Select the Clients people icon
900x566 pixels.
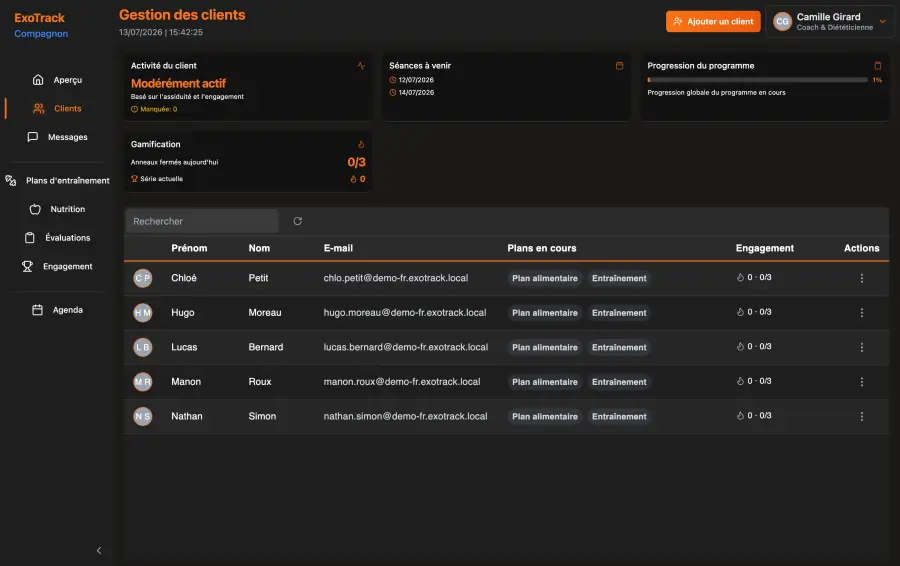38,108
